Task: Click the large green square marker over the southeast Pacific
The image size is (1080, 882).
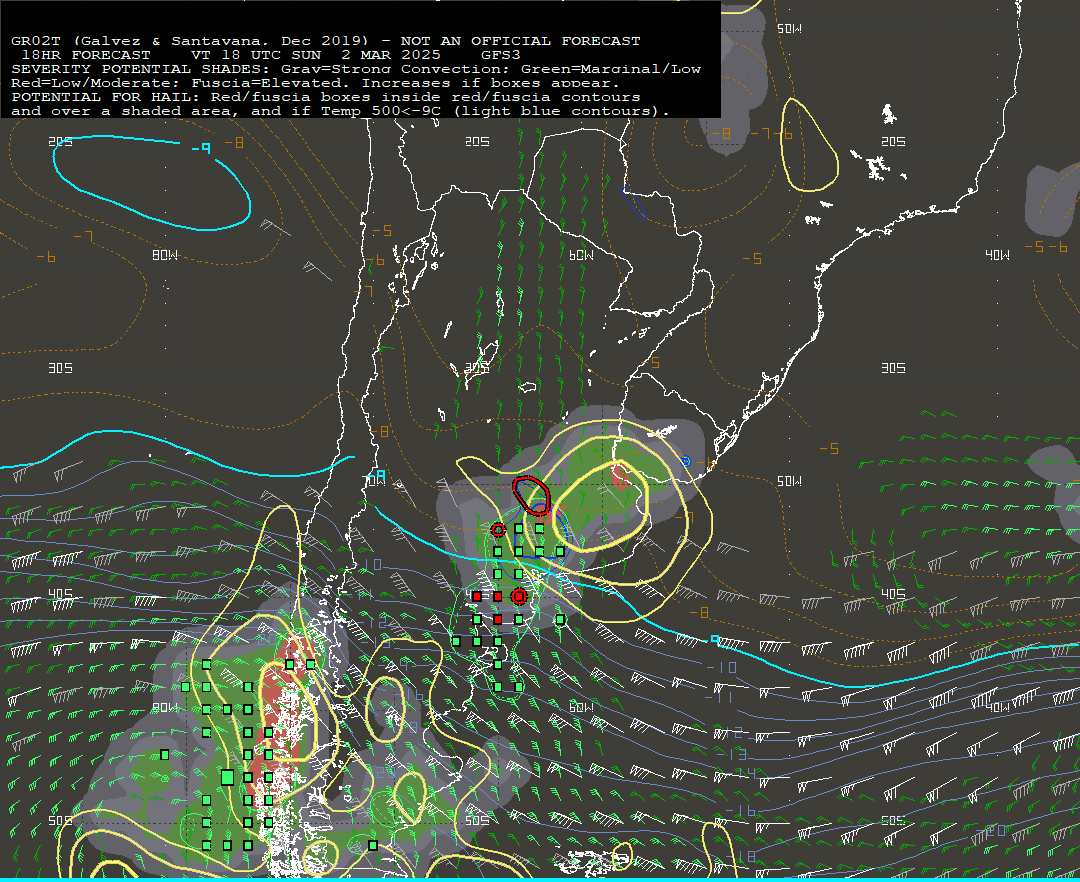Action: click(227, 777)
